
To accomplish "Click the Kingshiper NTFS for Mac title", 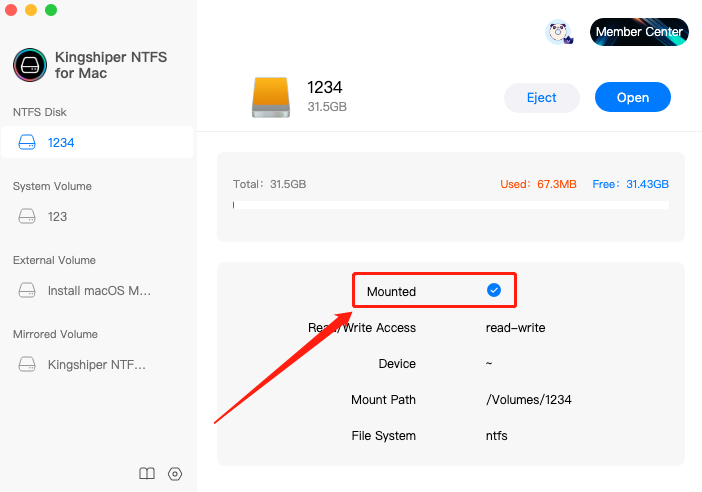I will click(x=111, y=65).
